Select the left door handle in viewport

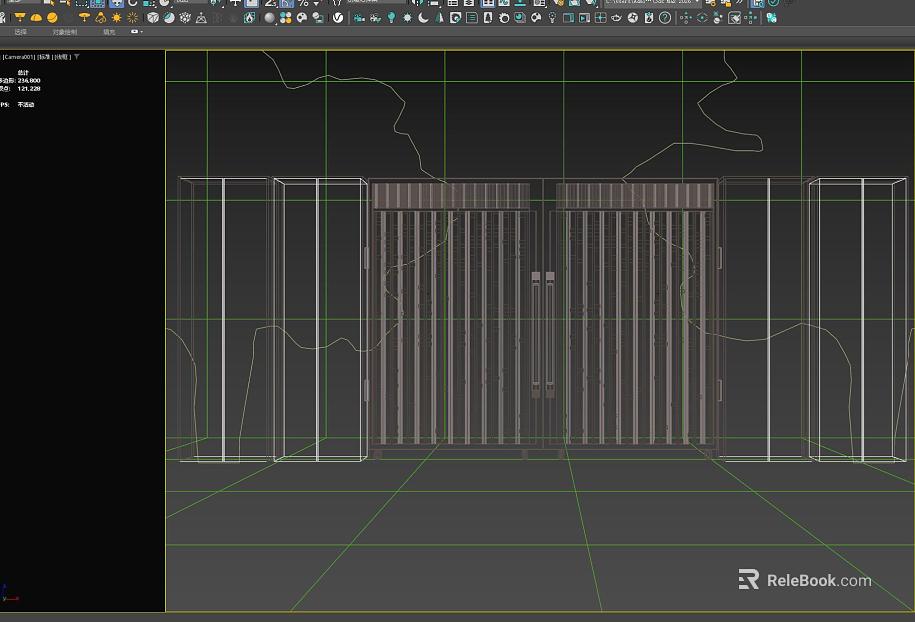[x=536, y=335]
